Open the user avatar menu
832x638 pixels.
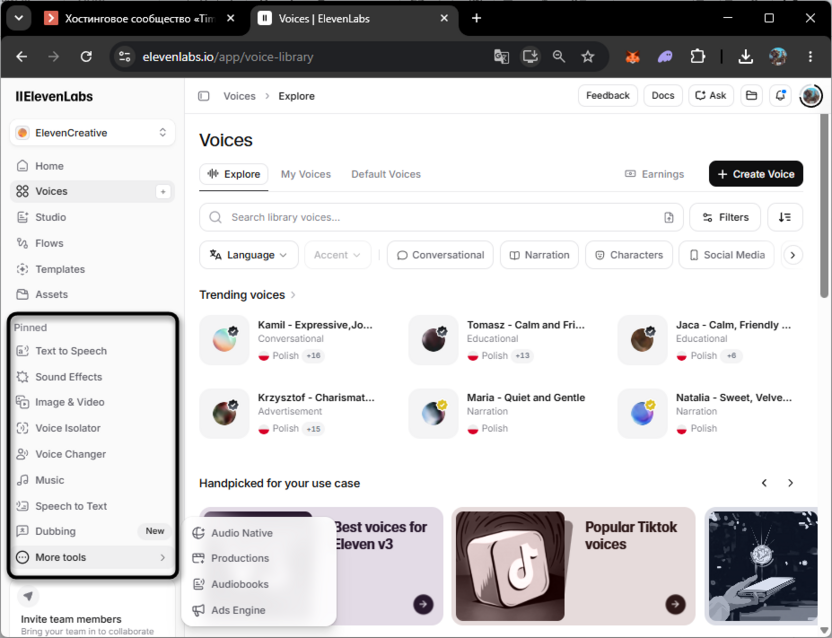810,96
